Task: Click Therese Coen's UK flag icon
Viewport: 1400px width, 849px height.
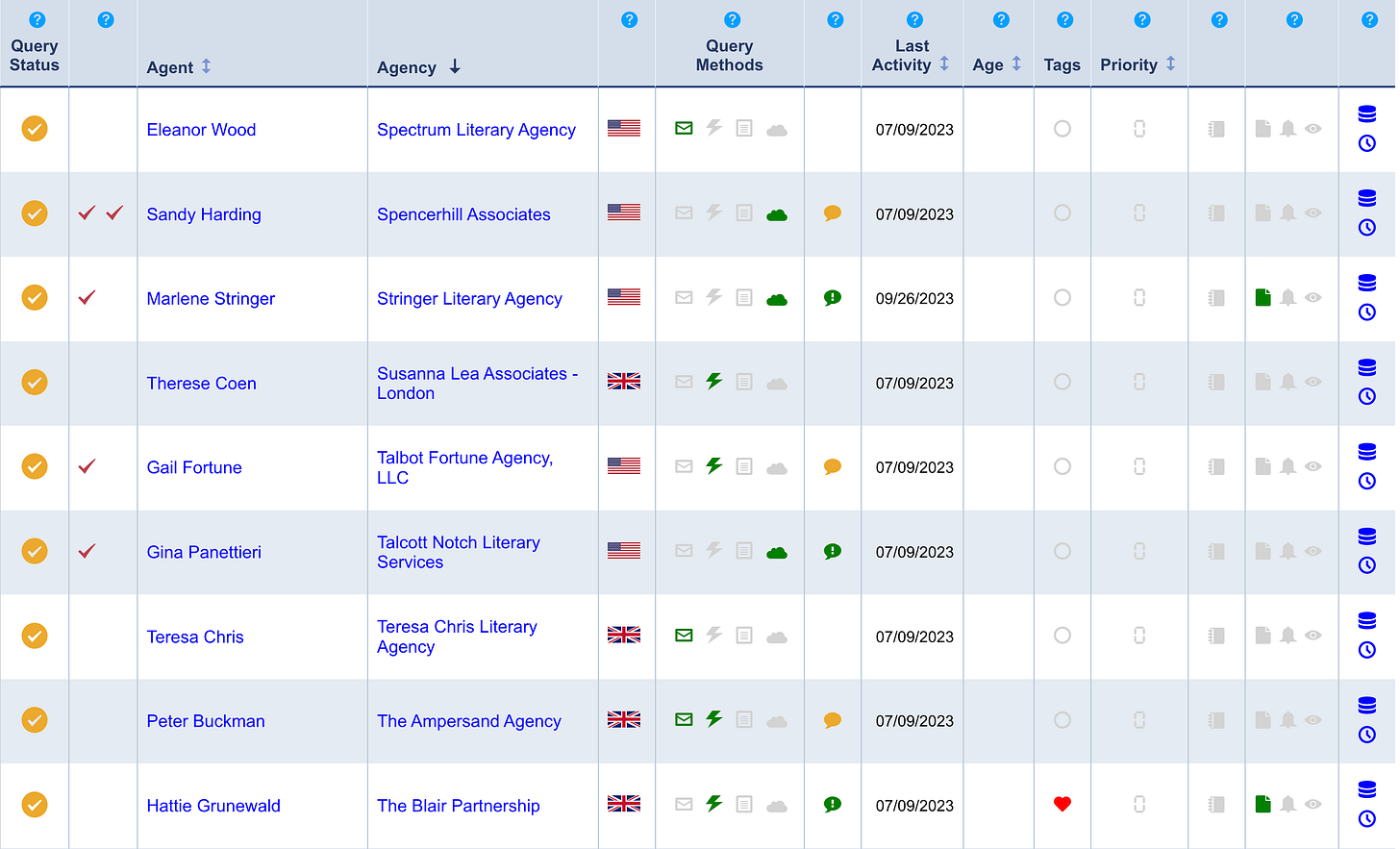Action: tap(624, 381)
